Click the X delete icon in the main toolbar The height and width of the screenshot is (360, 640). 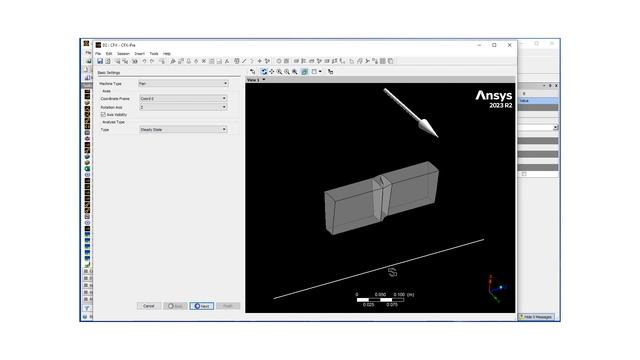click(204, 61)
